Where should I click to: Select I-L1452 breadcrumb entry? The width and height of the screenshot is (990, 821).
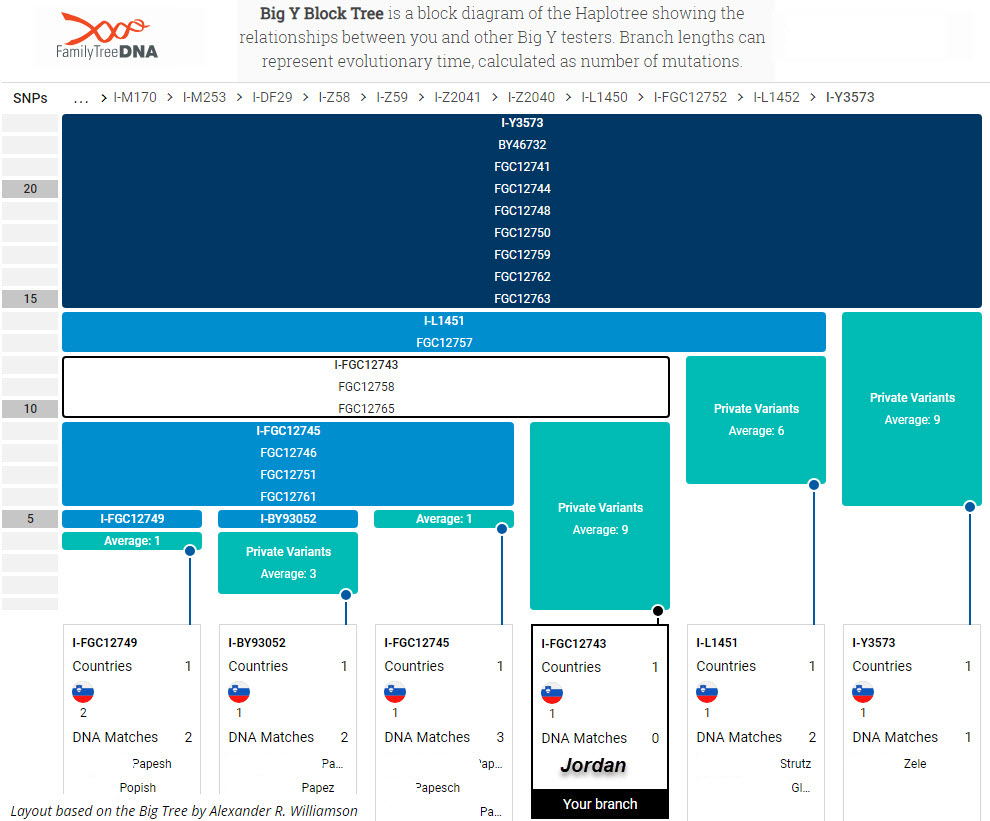tap(776, 98)
